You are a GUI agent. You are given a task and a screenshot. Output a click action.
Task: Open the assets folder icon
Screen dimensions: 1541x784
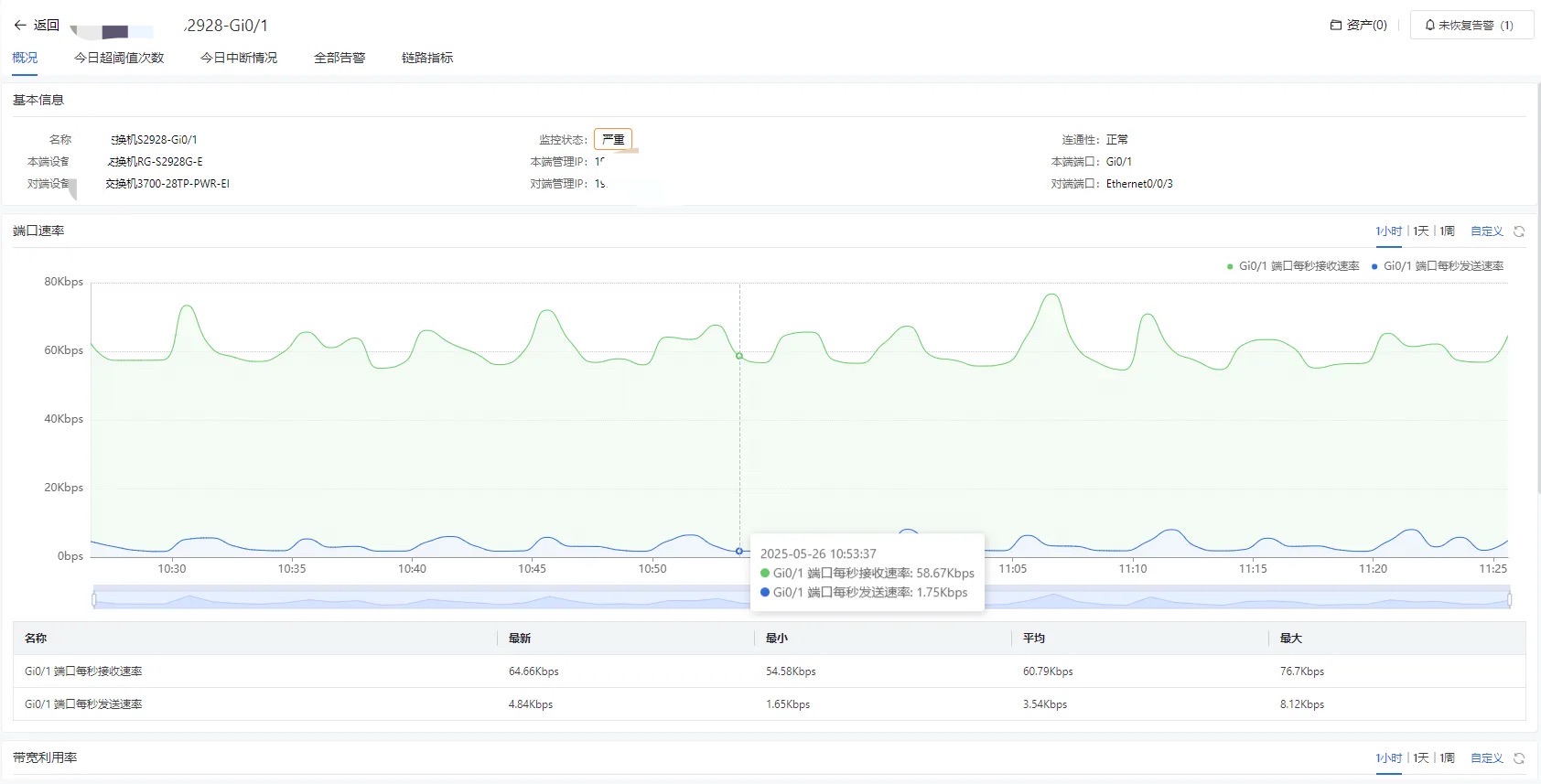pyautogui.click(x=1336, y=26)
